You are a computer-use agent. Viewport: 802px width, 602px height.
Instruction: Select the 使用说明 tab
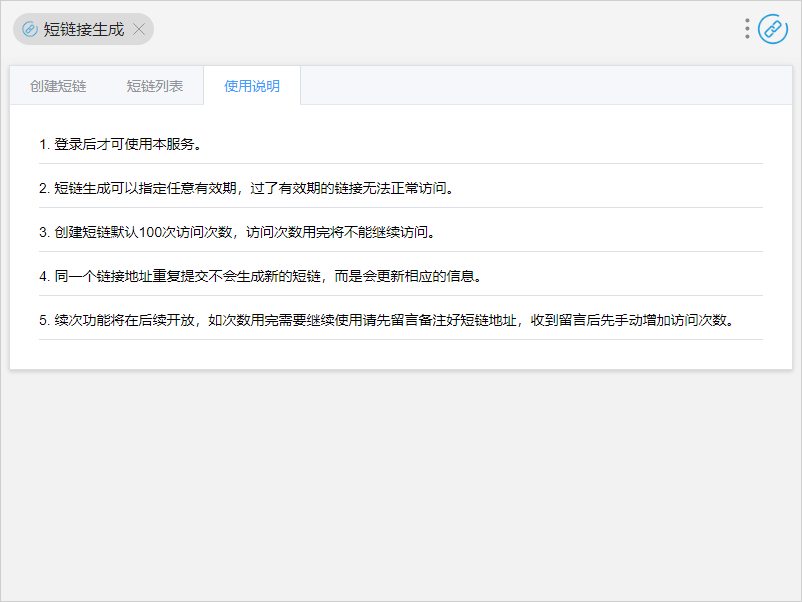click(x=252, y=86)
